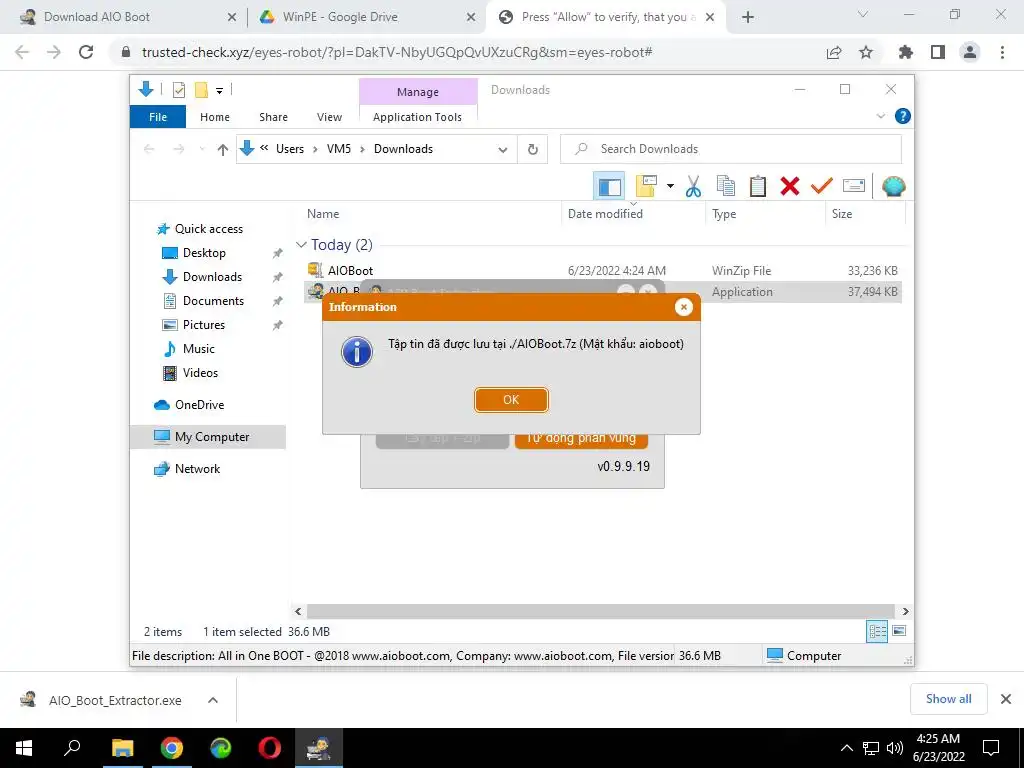The width and height of the screenshot is (1024, 768).
Task: Switch to large icons view in status bar
Action: tap(899, 631)
